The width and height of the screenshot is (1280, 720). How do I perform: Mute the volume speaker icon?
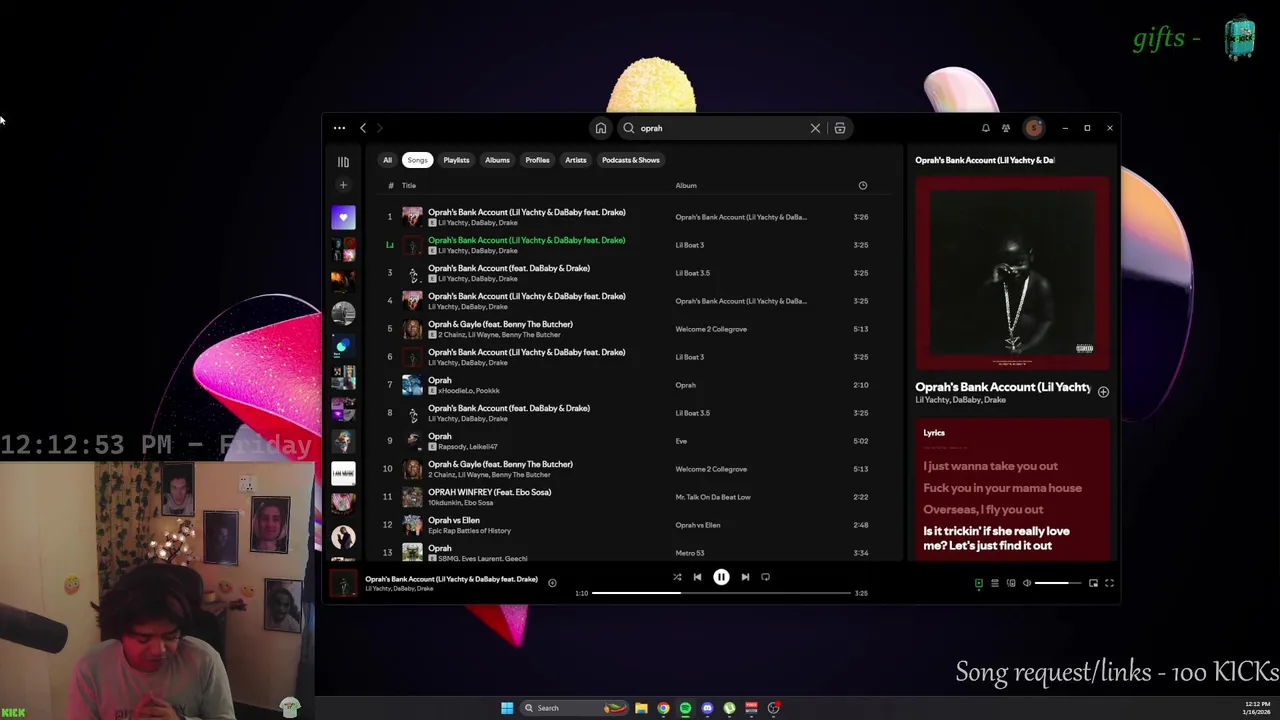[x=1027, y=583]
